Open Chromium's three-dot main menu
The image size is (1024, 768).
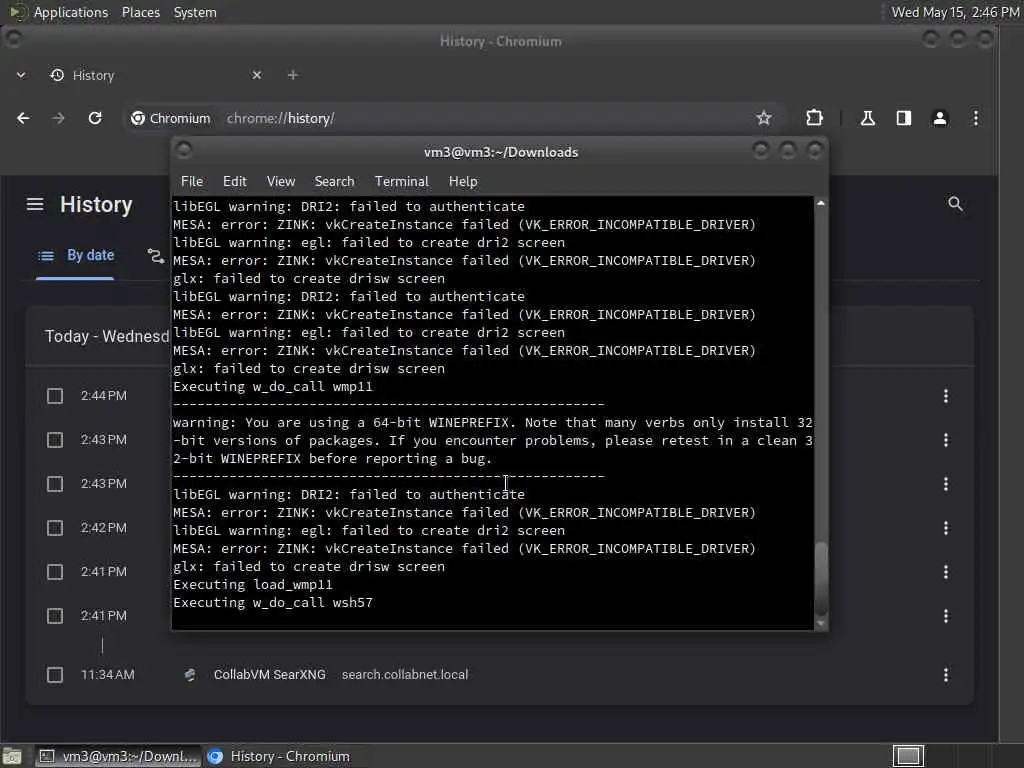pyautogui.click(x=976, y=118)
